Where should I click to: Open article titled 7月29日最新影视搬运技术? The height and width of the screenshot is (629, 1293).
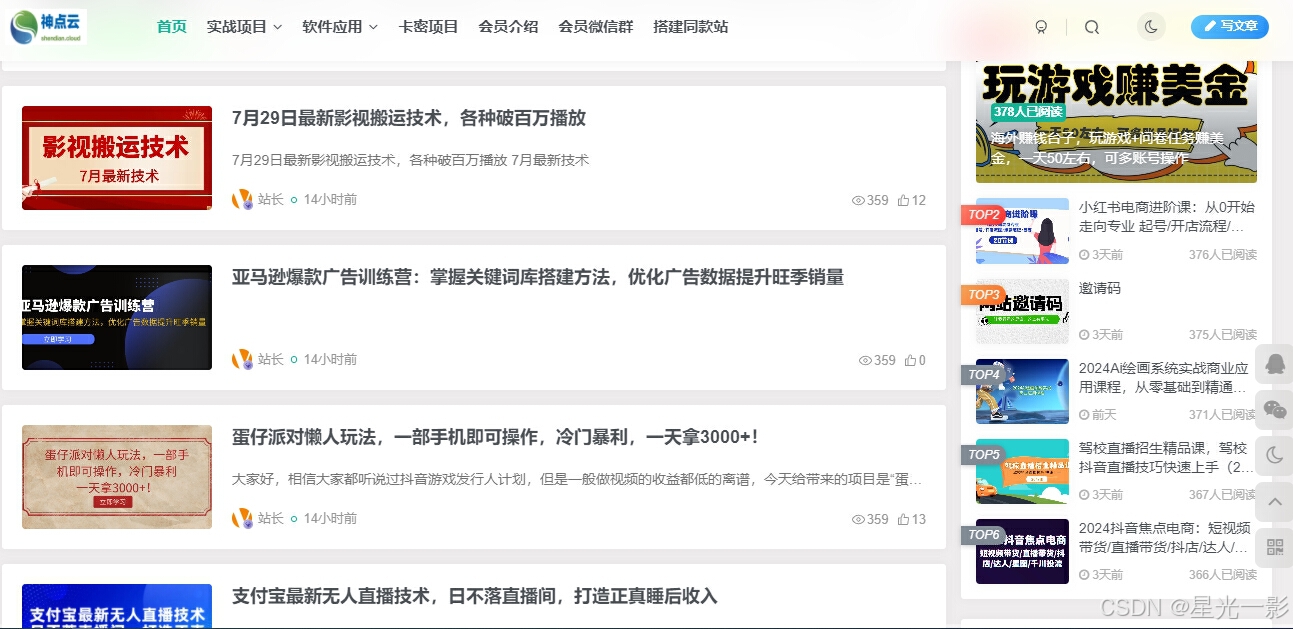409,118
